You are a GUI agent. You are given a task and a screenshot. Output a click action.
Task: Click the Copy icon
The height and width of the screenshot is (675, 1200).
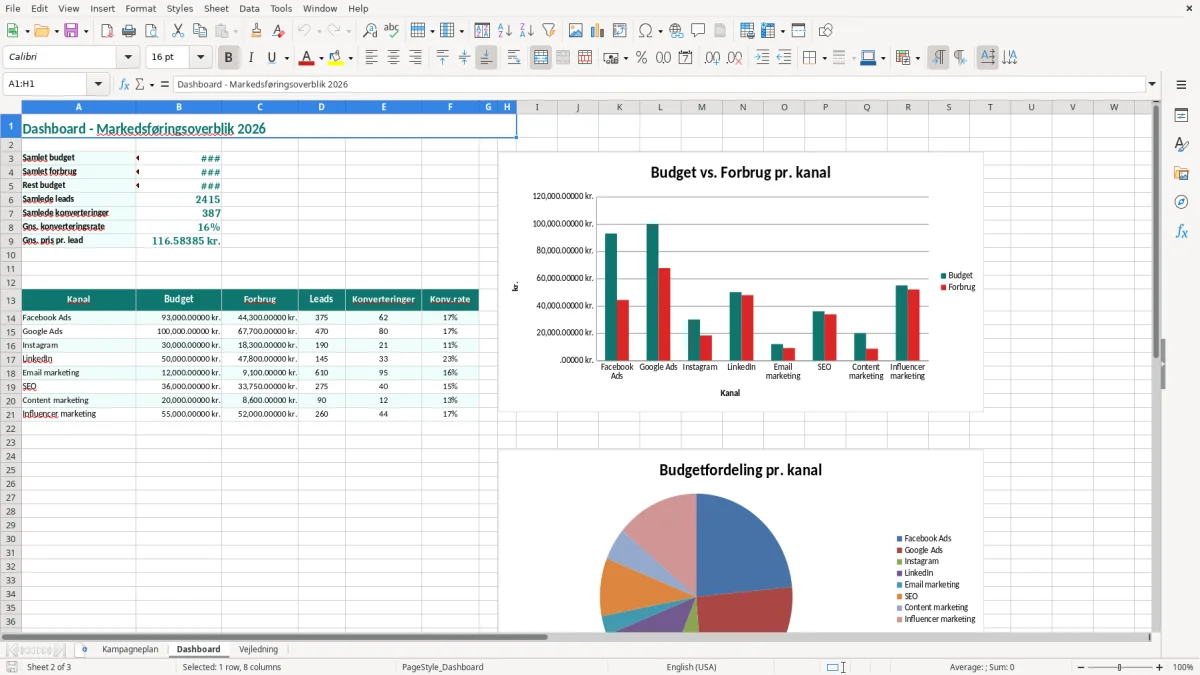pos(200,31)
